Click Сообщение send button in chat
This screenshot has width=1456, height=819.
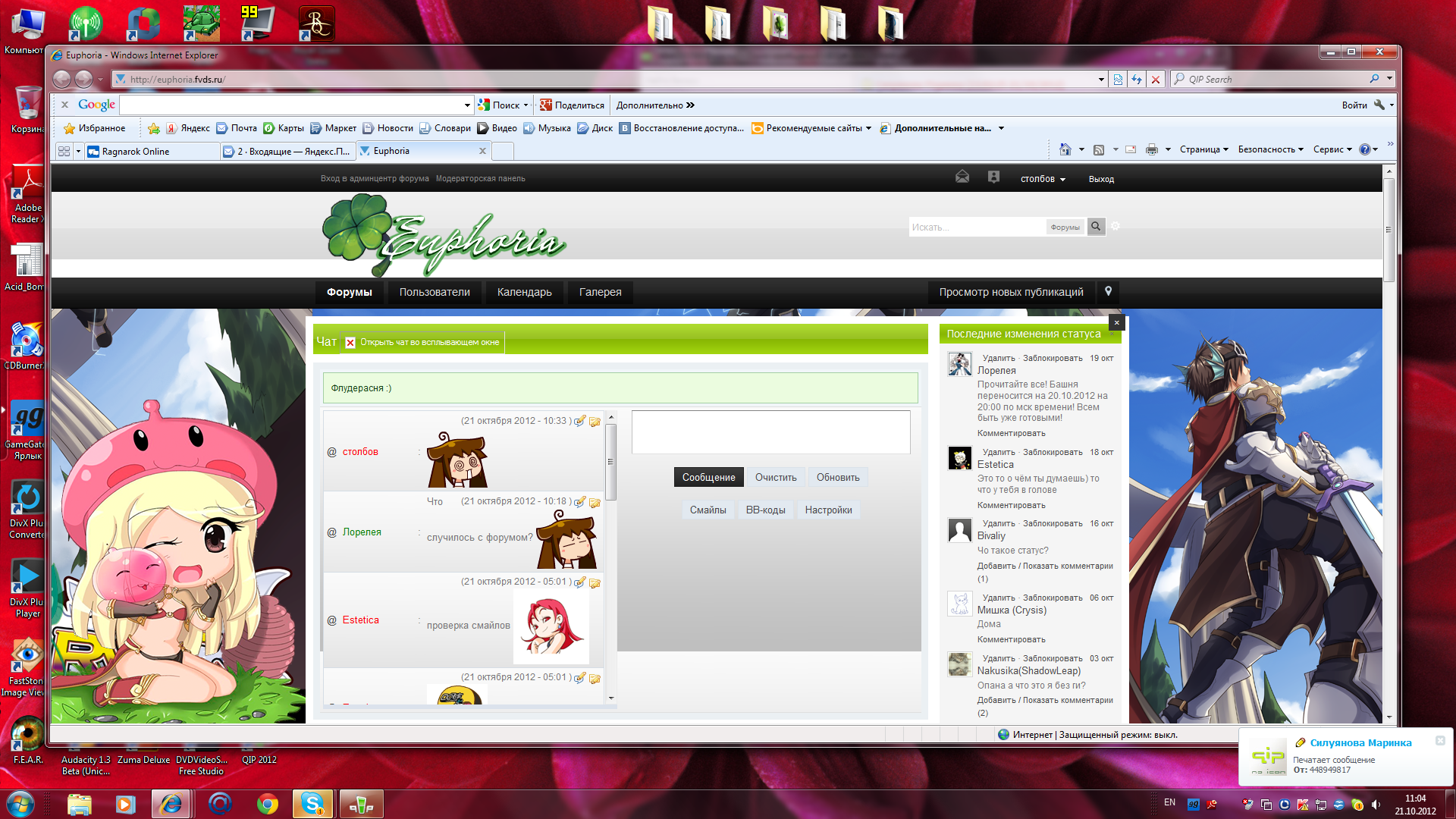(708, 477)
